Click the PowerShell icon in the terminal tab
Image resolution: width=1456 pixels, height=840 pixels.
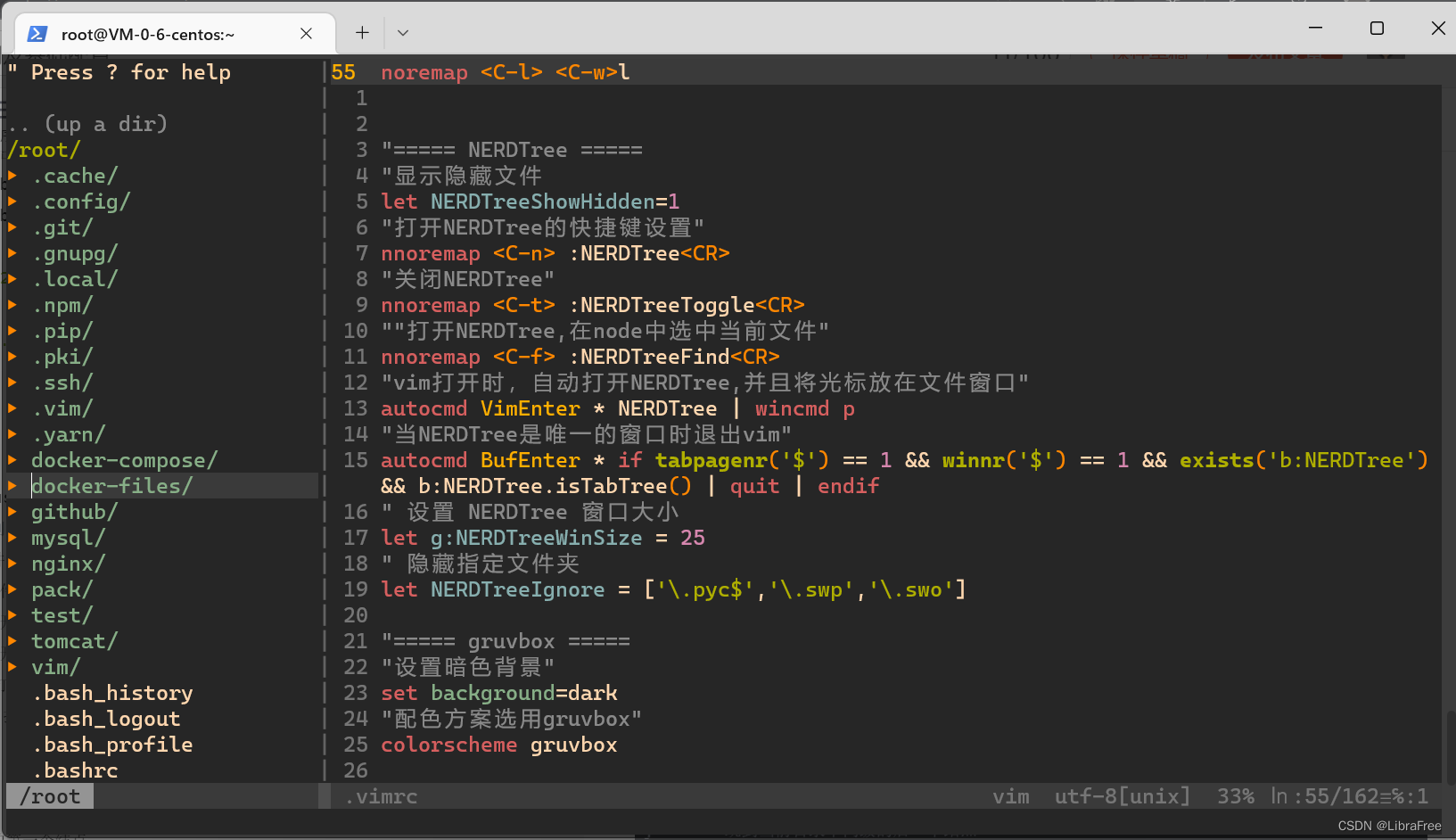pyautogui.click(x=37, y=34)
